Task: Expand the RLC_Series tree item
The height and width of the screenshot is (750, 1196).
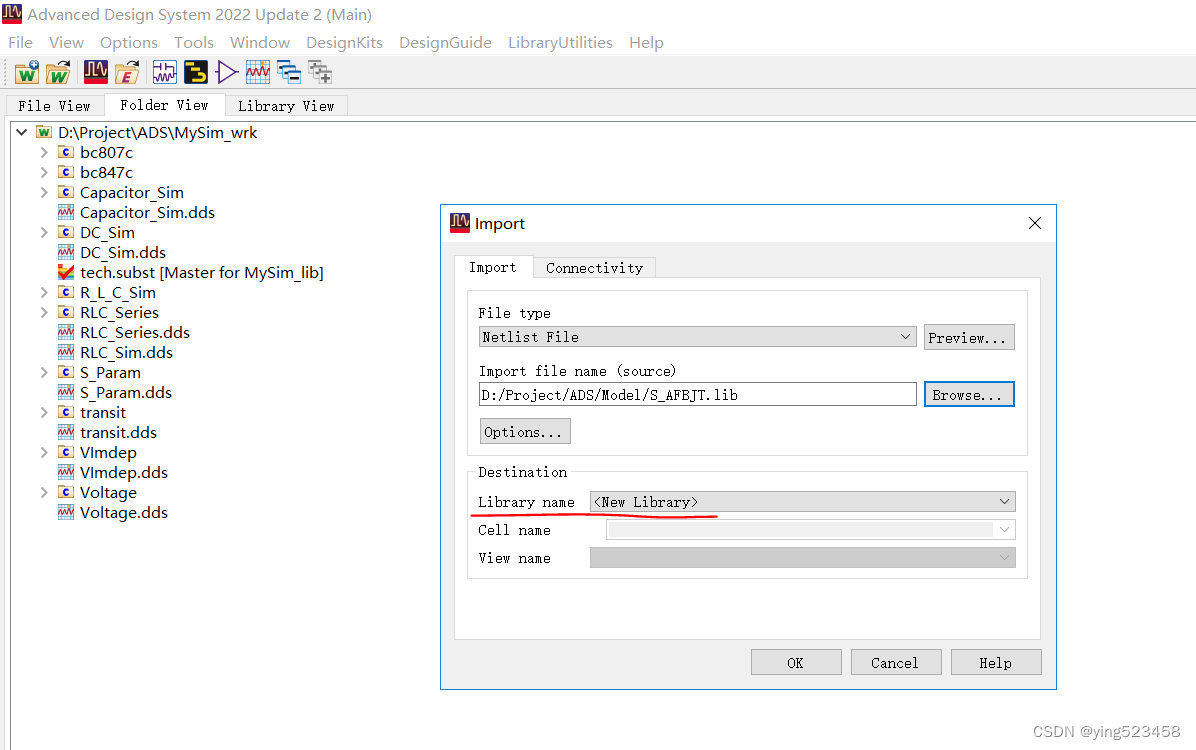Action: [x=44, y=312]
